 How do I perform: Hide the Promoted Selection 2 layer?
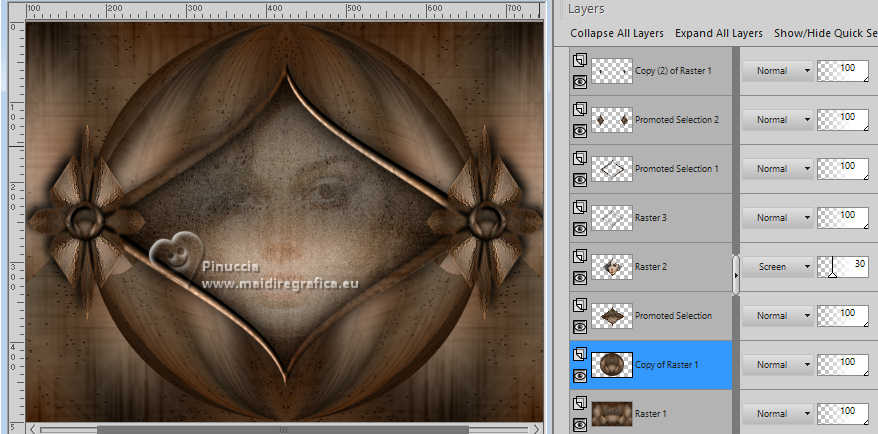click(579, 130)
